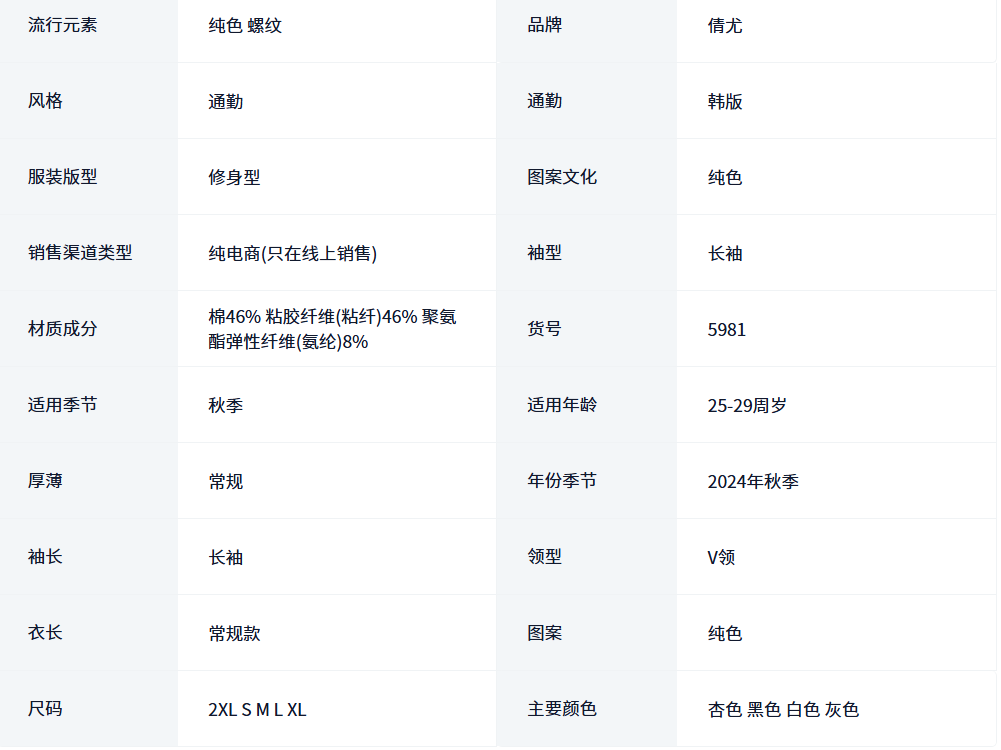Click the size list 2XL S M L XL
This screenshot has height=750, width=1001.
pos(257,710)
